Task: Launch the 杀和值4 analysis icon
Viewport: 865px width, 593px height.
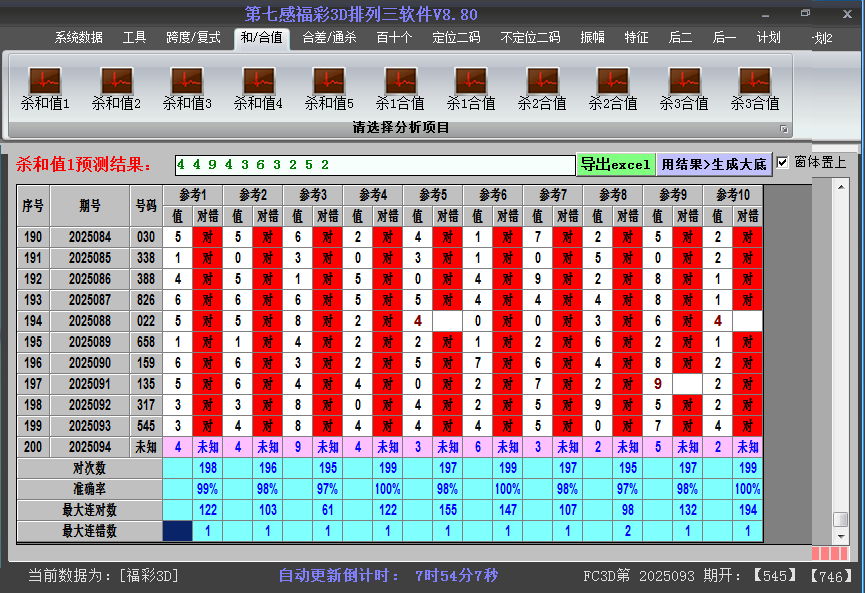Action: coord(258,89)
